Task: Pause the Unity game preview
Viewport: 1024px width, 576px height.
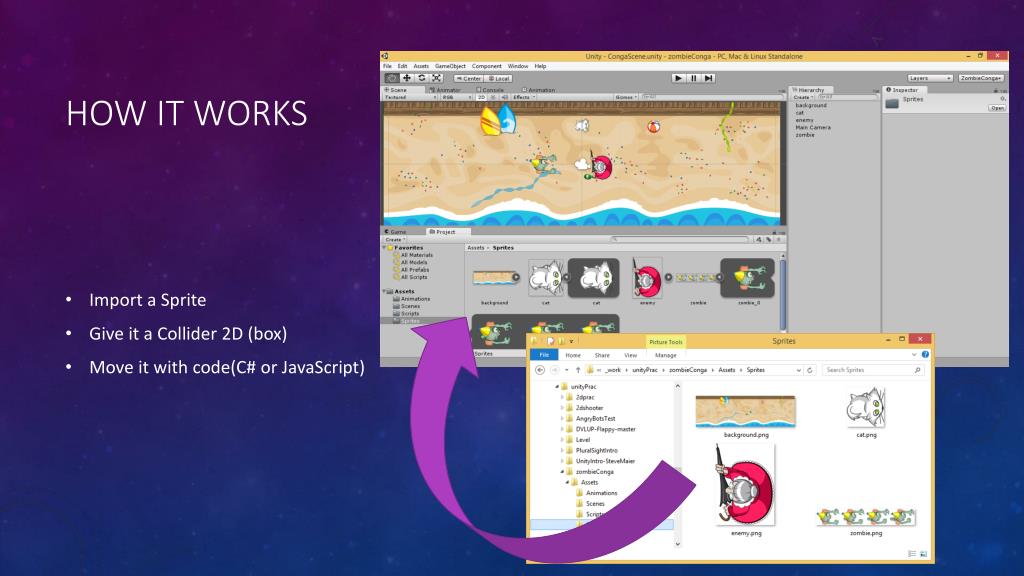Action: pyautogui.click(x=693, y=78)
